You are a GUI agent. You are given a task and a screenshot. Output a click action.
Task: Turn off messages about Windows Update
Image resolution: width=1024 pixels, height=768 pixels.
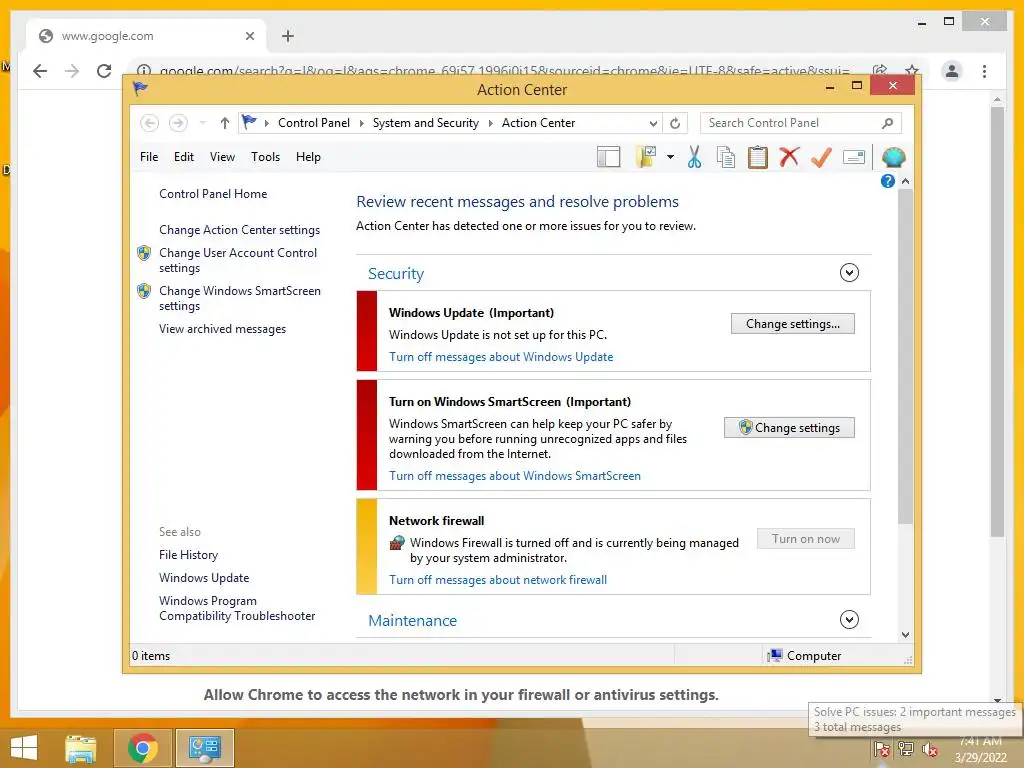point(501,357)
